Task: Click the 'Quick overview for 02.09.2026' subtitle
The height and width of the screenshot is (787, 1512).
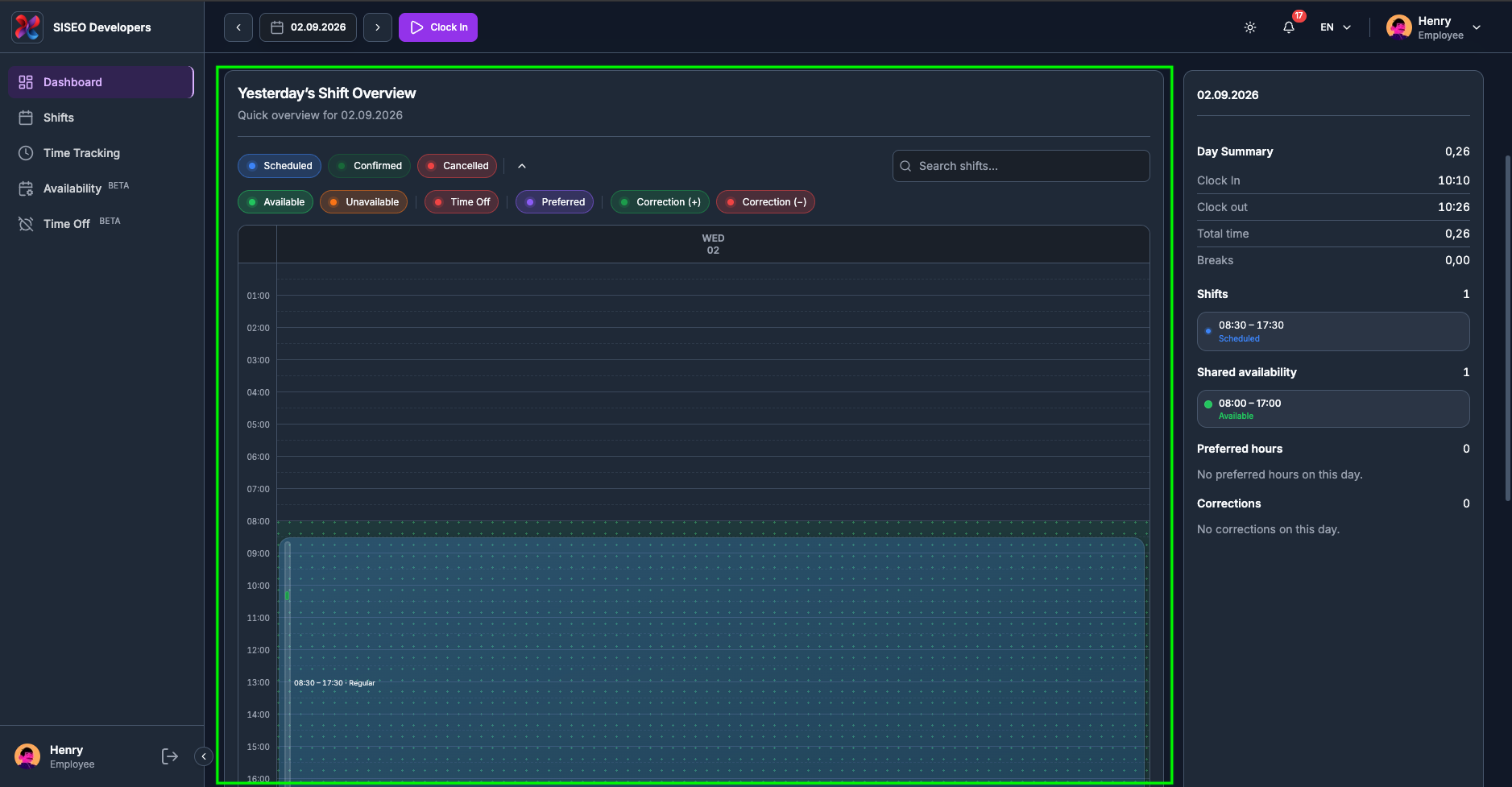Action: click(321, 115)
